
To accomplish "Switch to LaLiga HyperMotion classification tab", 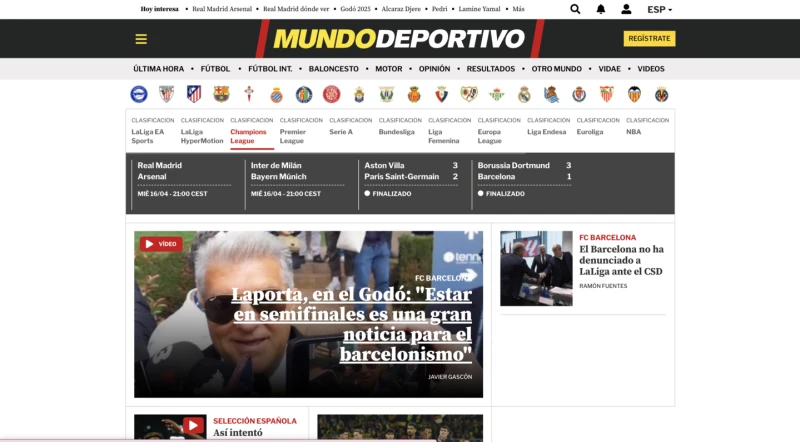I will (x=202, y=131).
